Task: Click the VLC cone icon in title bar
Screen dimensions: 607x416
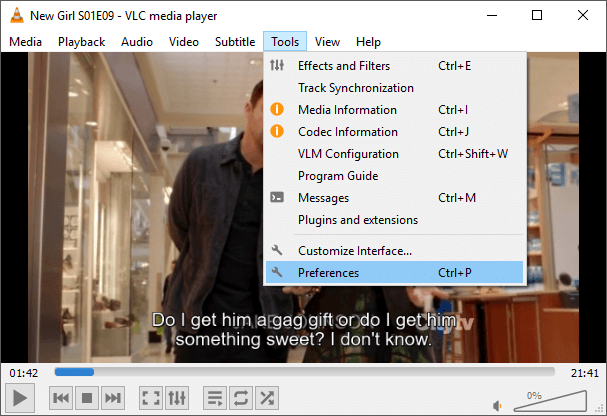Action: [17, 15]
